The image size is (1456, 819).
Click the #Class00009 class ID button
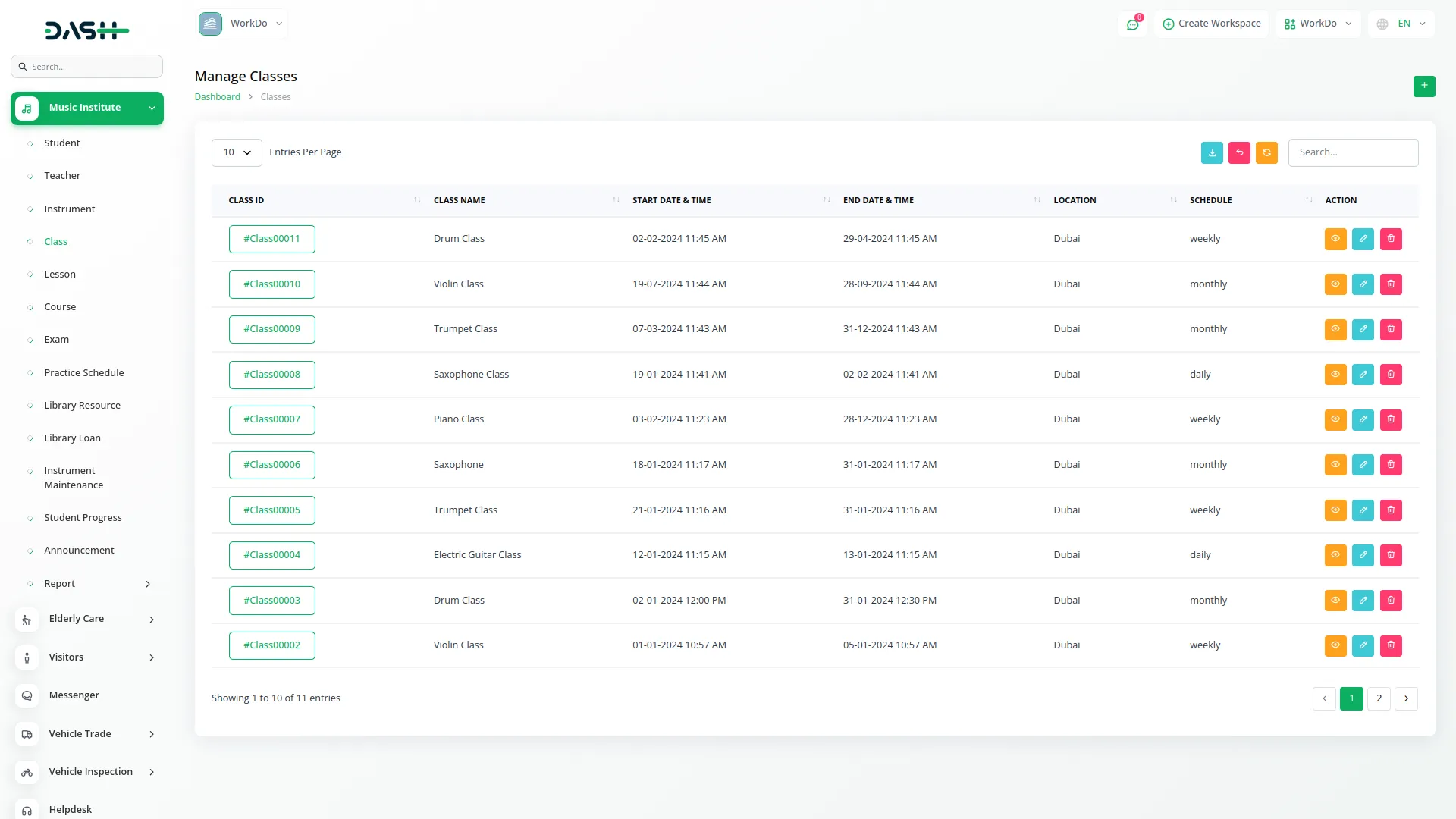pos(271,329)
